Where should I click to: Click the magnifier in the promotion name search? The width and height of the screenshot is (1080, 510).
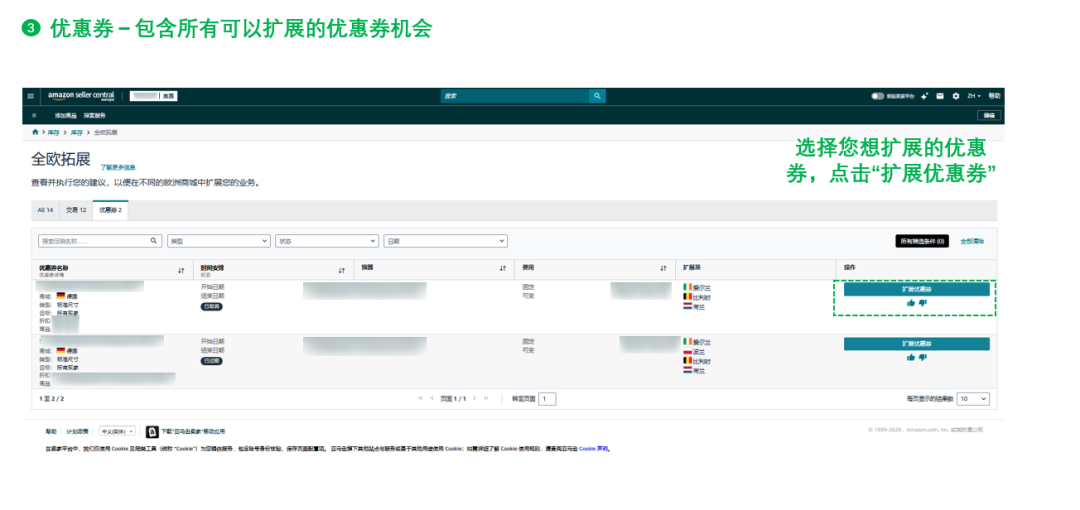pyautogui.click(x=154, y=241)
